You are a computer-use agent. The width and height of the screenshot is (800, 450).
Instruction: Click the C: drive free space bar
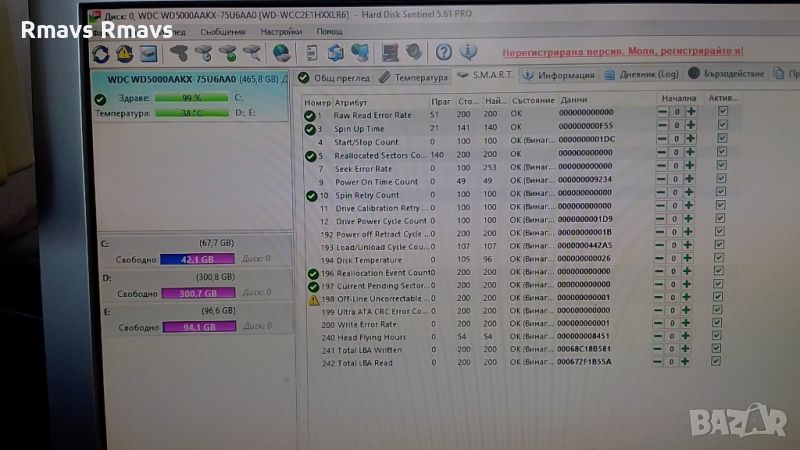(191, 258)
